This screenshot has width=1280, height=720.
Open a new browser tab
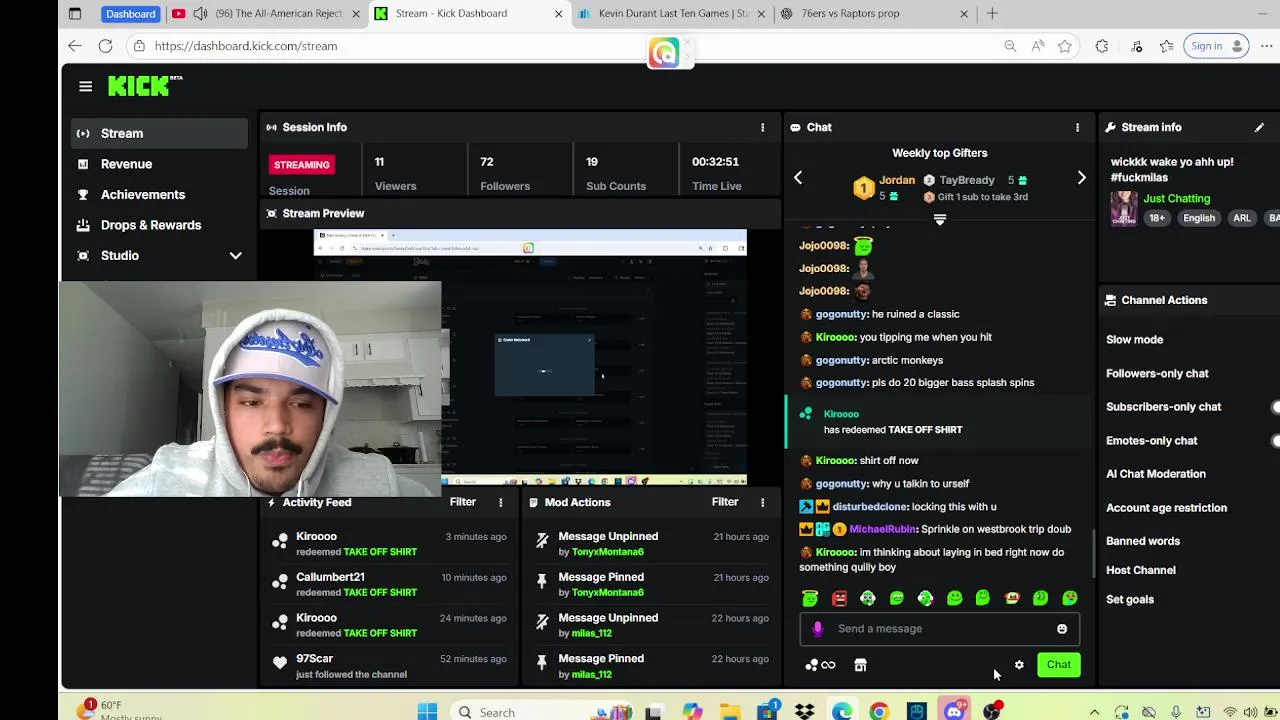[992, 13]
